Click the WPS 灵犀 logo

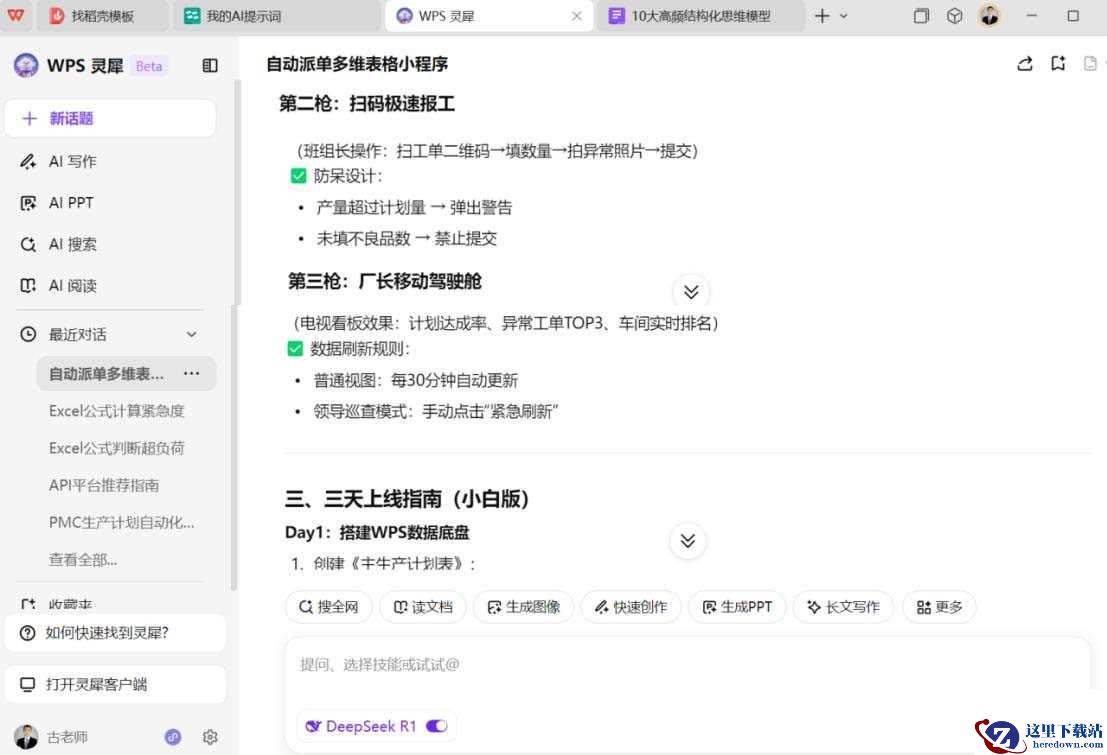(26, 65)
